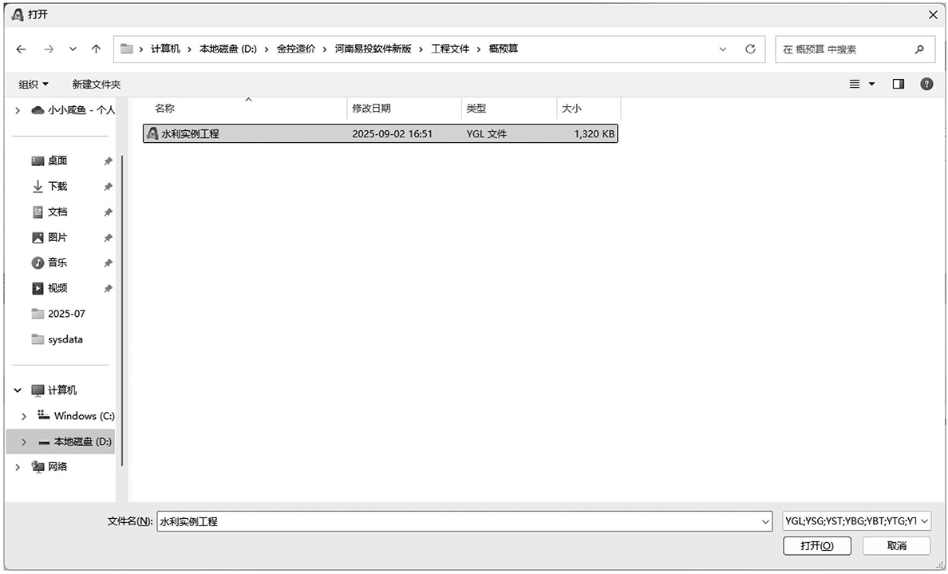Viewport: 948px width, 574px height.
Task: Click the search magnifier icon
Action: click(919, 49)
